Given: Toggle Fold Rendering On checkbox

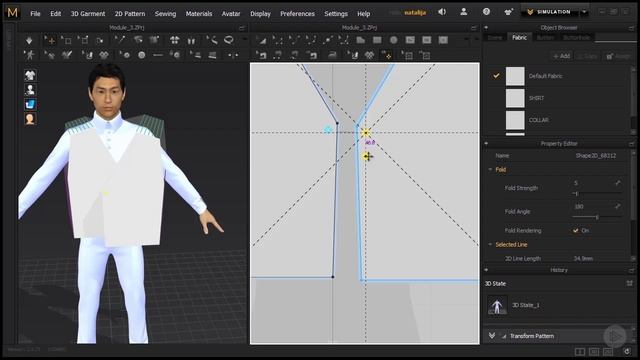Looking at the screenshot, I should point(576,231).
